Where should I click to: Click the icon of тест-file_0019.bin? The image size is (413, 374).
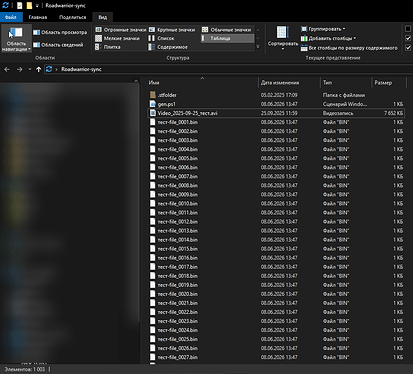[x=153, y=285]
